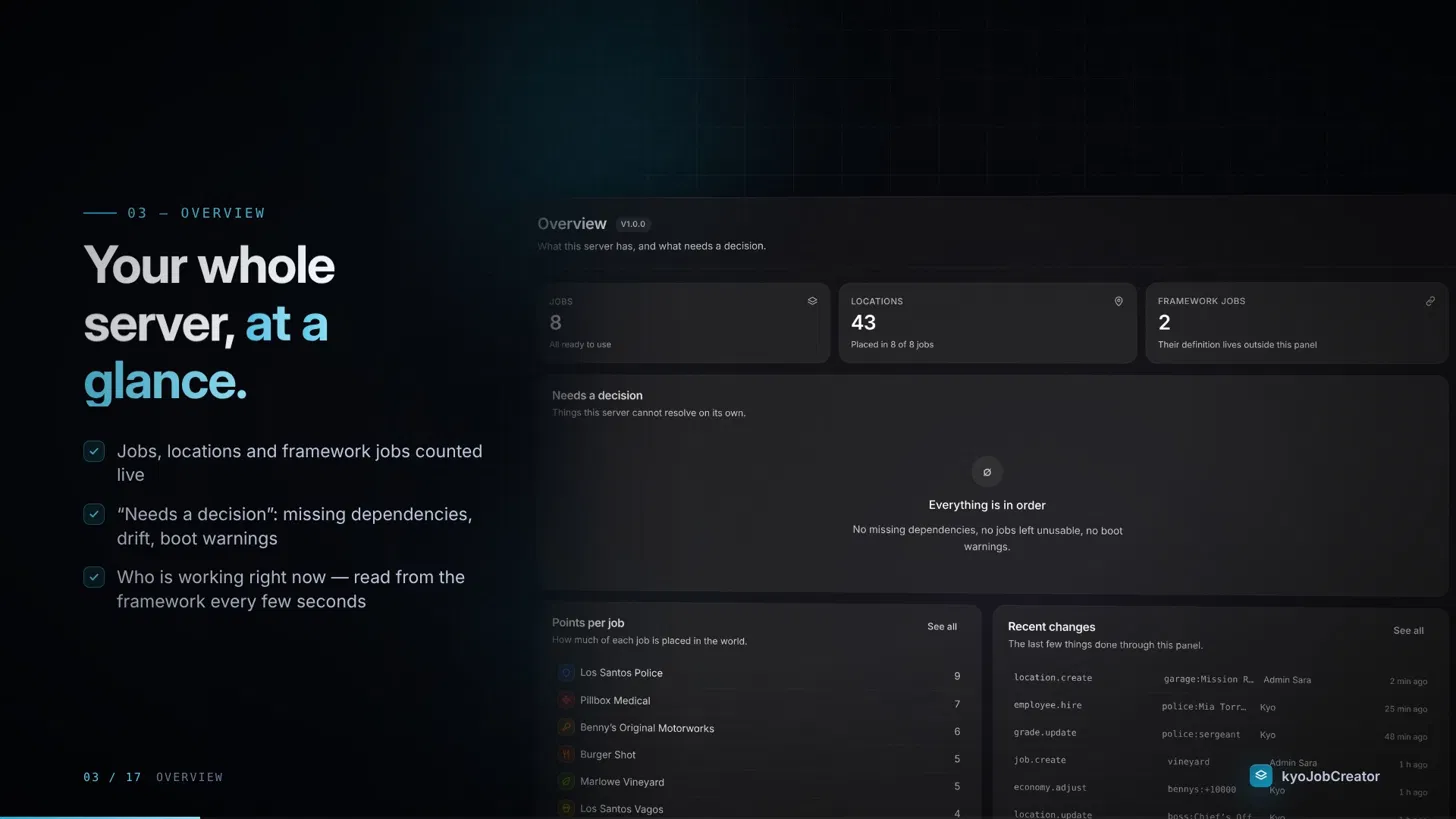Click the 'job.create' change entry
The width and height of the screenshot is (1456, 819).
(1040, 760)
